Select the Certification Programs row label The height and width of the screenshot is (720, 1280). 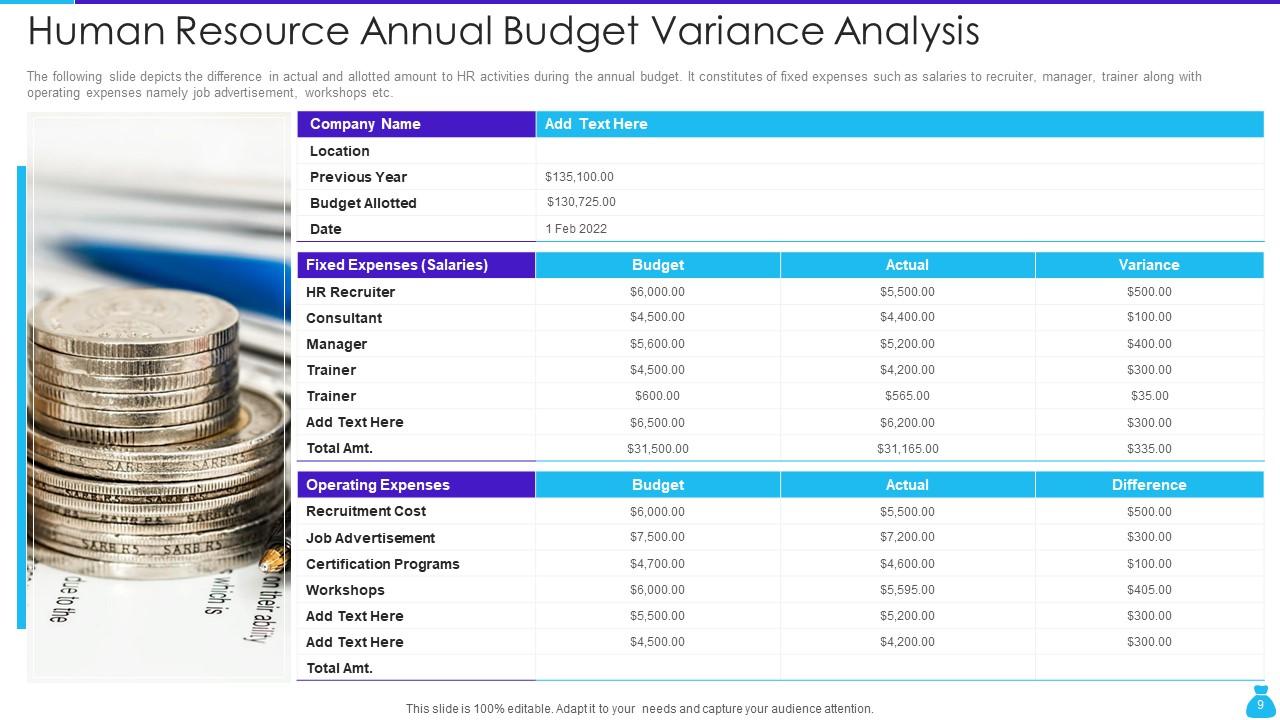click(x=383, y=564)
